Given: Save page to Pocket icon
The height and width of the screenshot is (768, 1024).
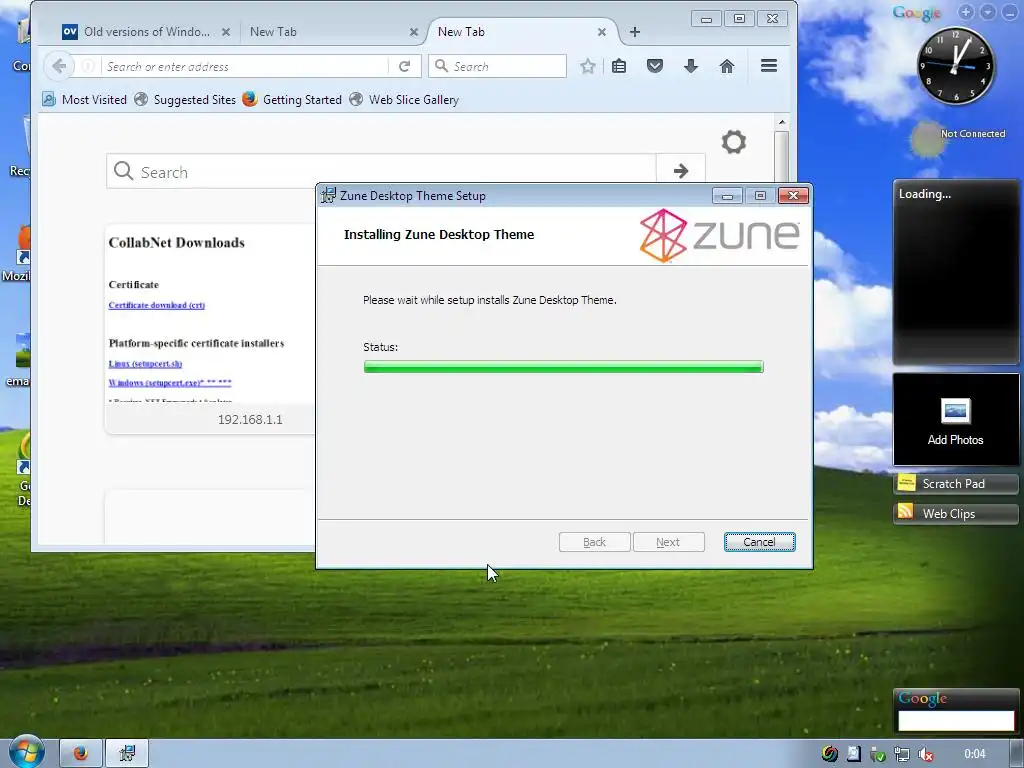Looking at the screenshot, I should pyautogui.click(x=655, y=66).
